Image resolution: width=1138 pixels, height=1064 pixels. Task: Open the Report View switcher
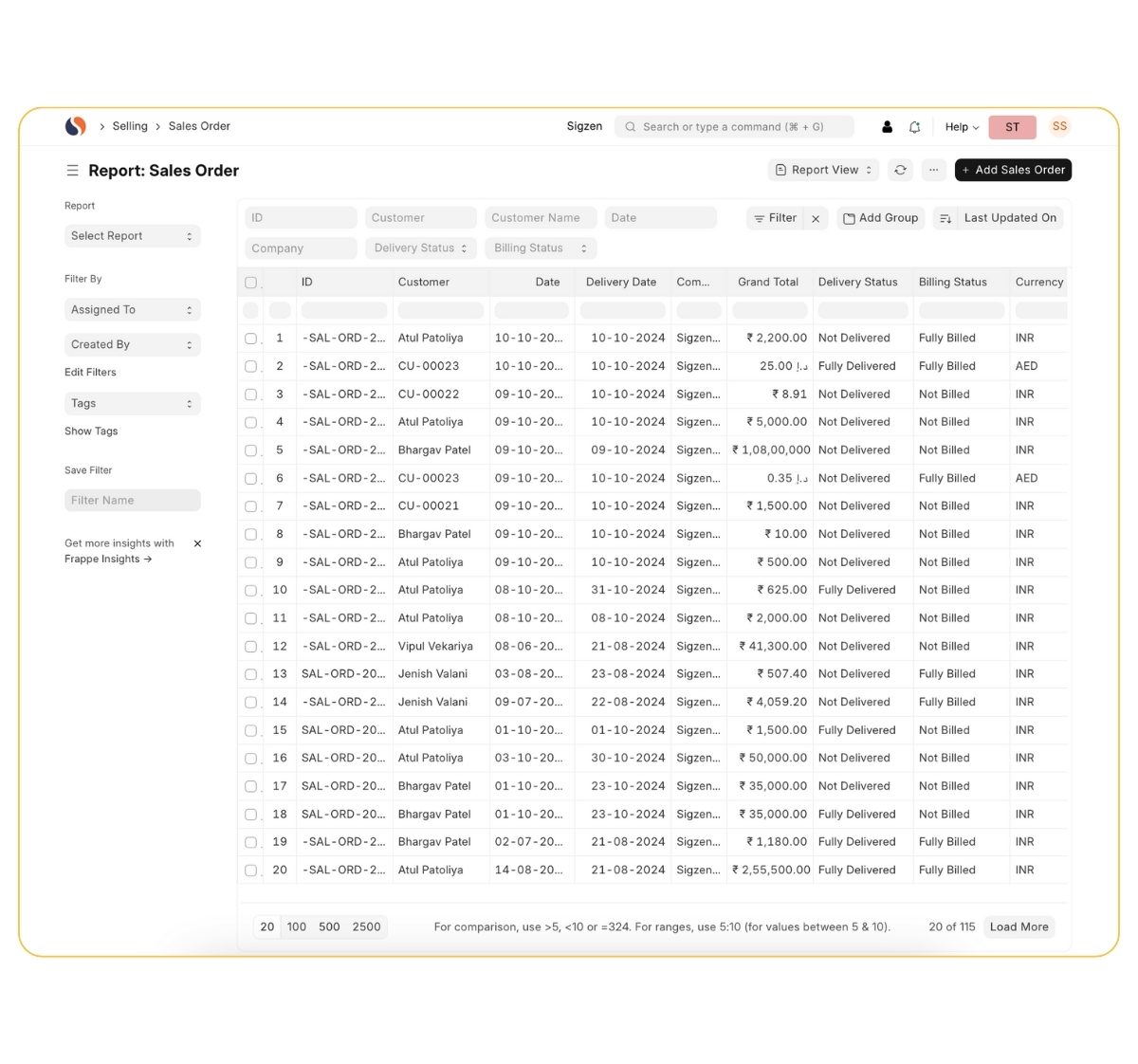click(x=823, y=170)
